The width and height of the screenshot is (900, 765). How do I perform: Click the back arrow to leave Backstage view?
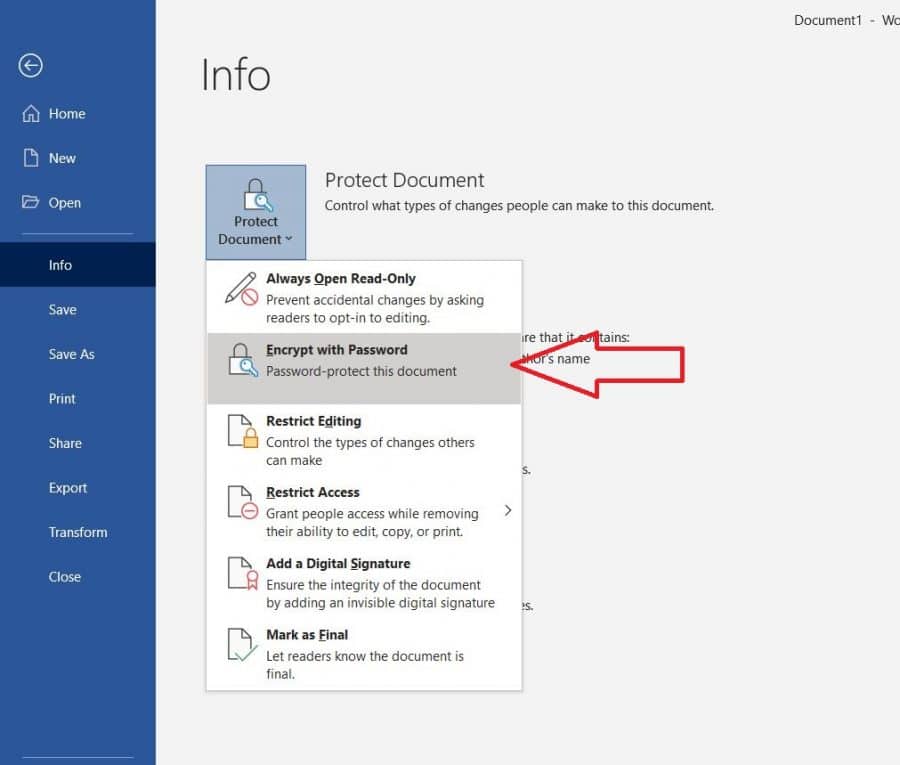30,65
